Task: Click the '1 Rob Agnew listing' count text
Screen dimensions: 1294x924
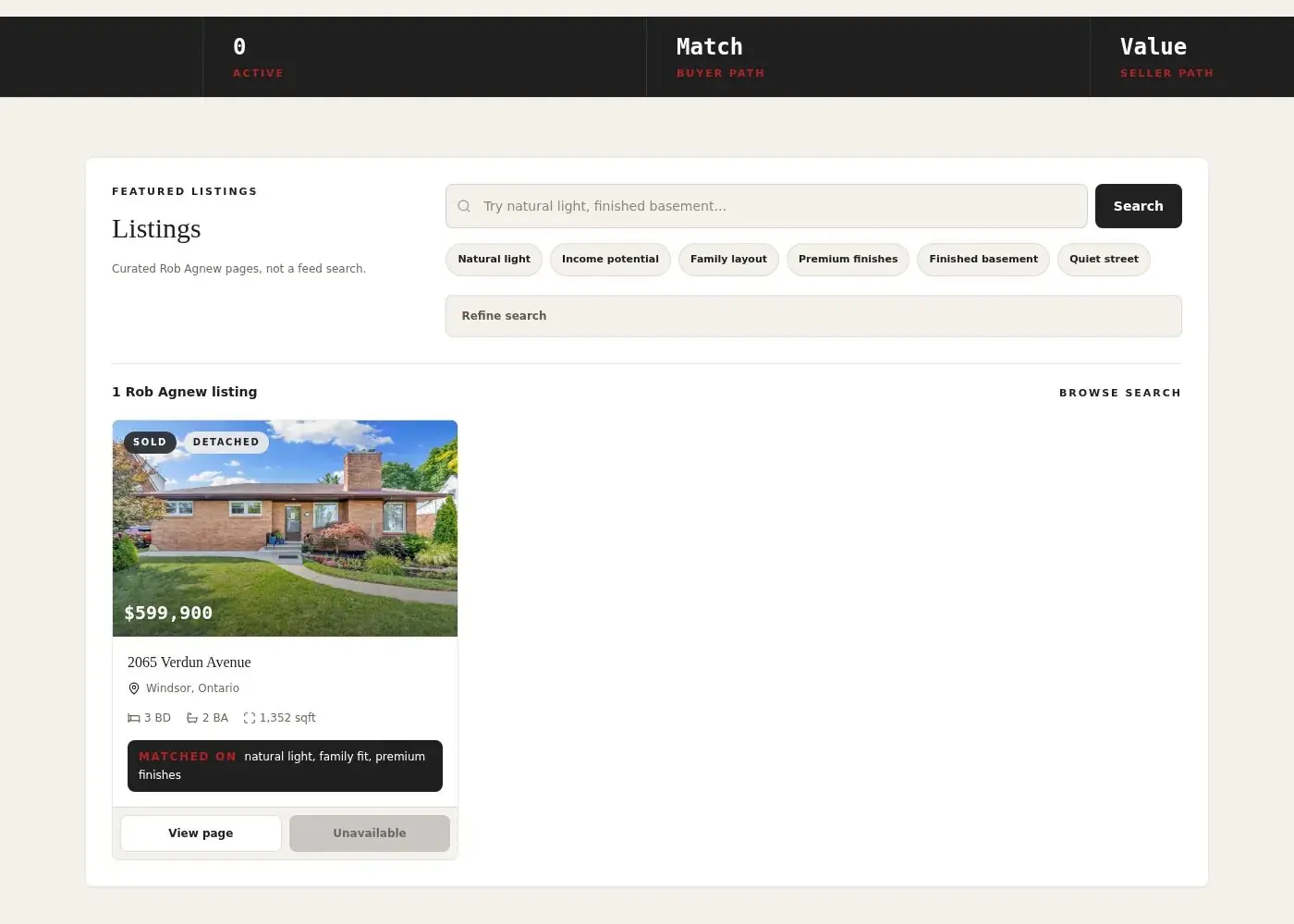Action: click(x=185, y=392)
